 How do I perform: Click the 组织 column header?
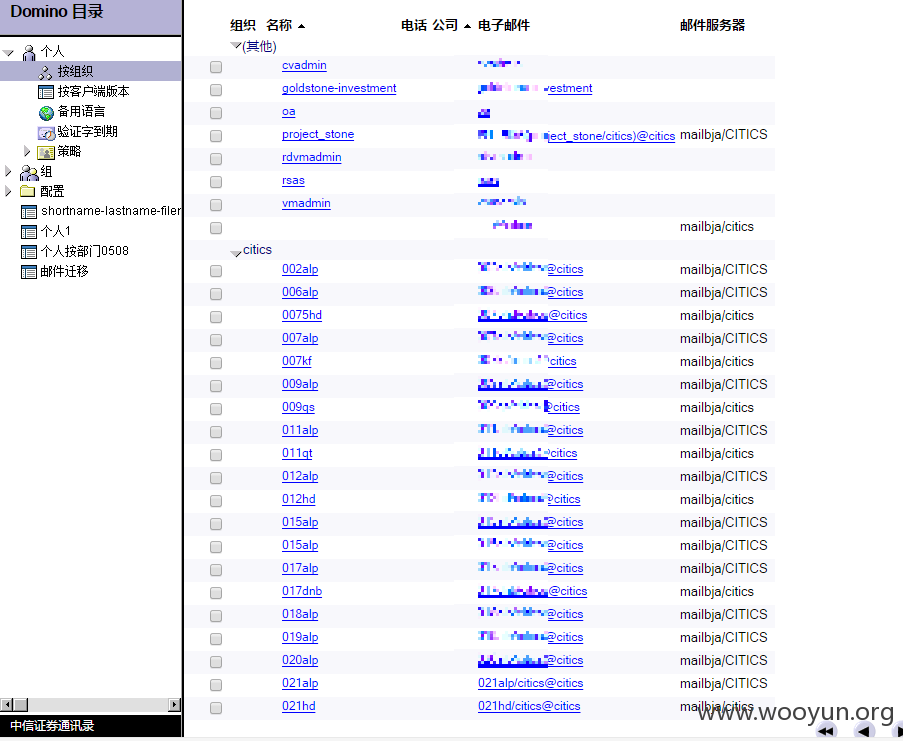pos(242,25)
